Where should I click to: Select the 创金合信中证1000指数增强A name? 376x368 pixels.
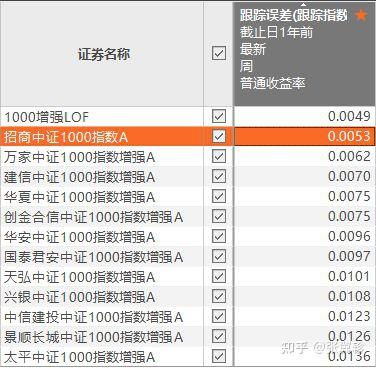[94, 217]
